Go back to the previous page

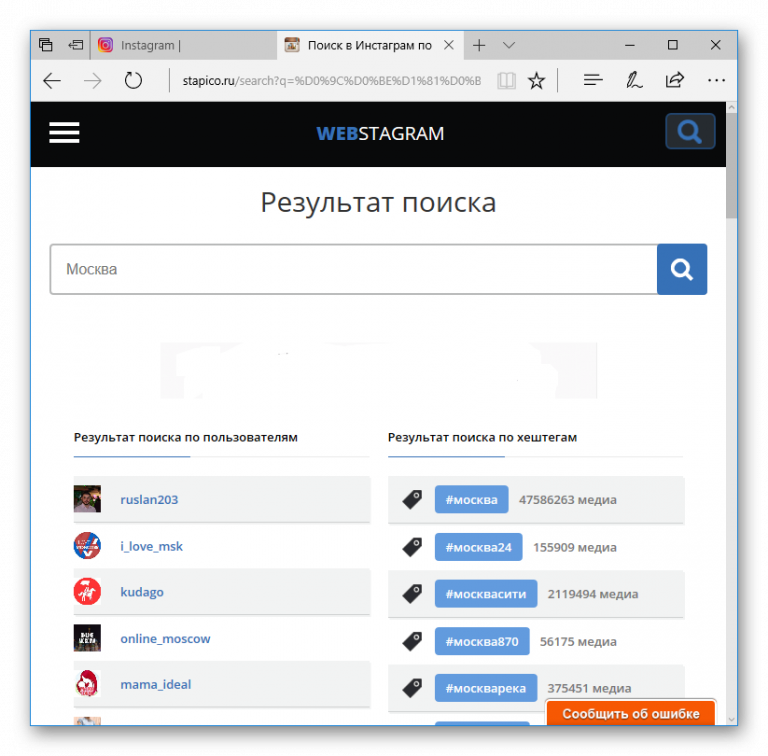click(52, 81)
